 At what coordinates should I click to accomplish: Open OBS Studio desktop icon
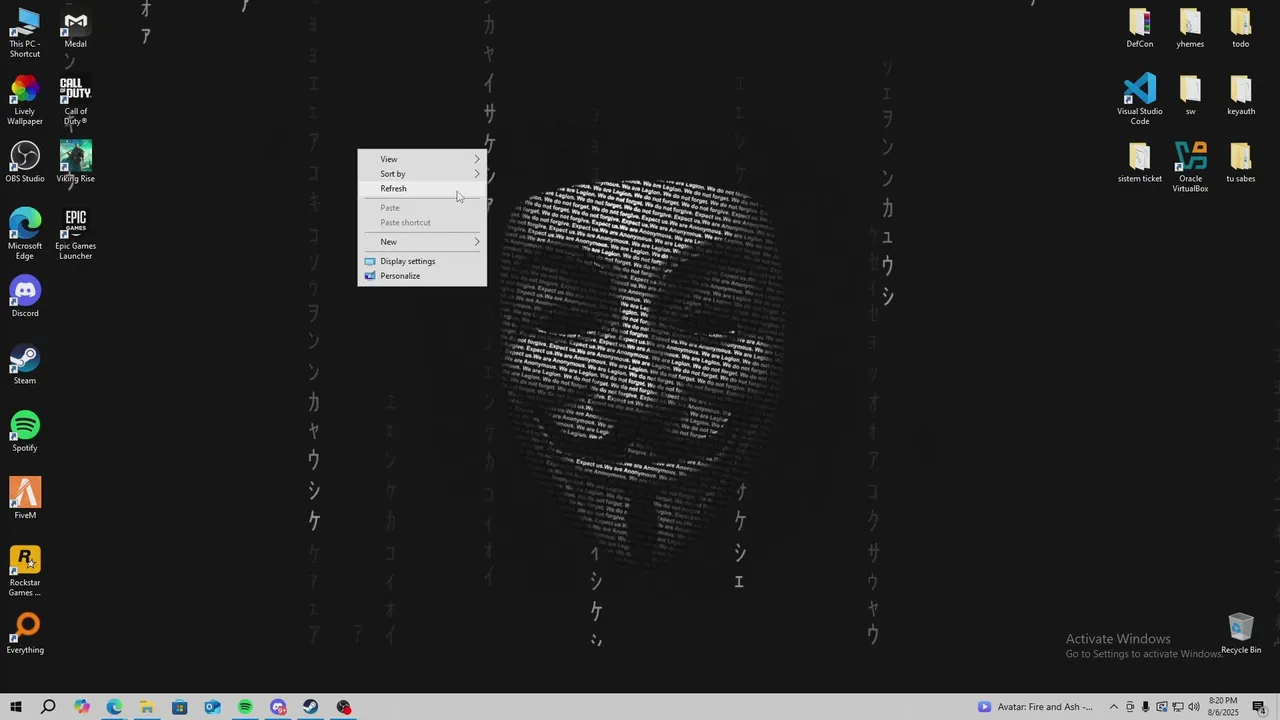(x=25, y=162)
